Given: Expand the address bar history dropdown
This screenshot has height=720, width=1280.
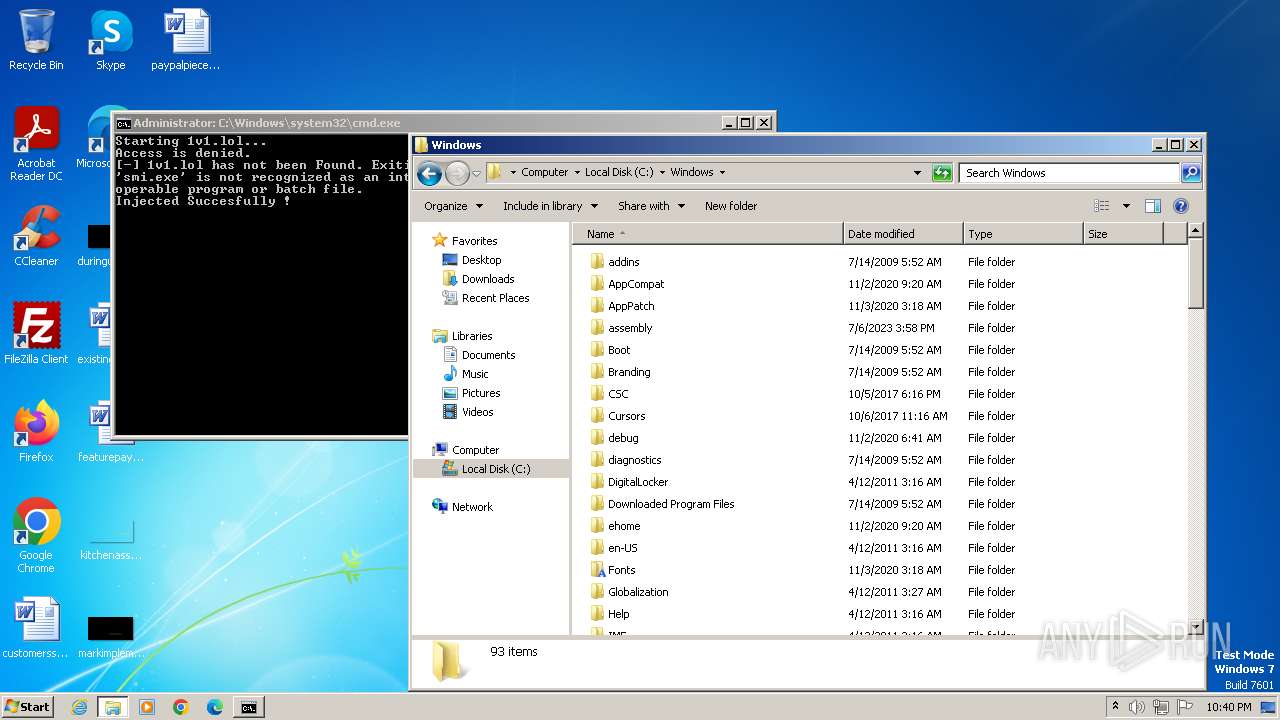Looking at the screenshot, I should [x=917, y=173].
